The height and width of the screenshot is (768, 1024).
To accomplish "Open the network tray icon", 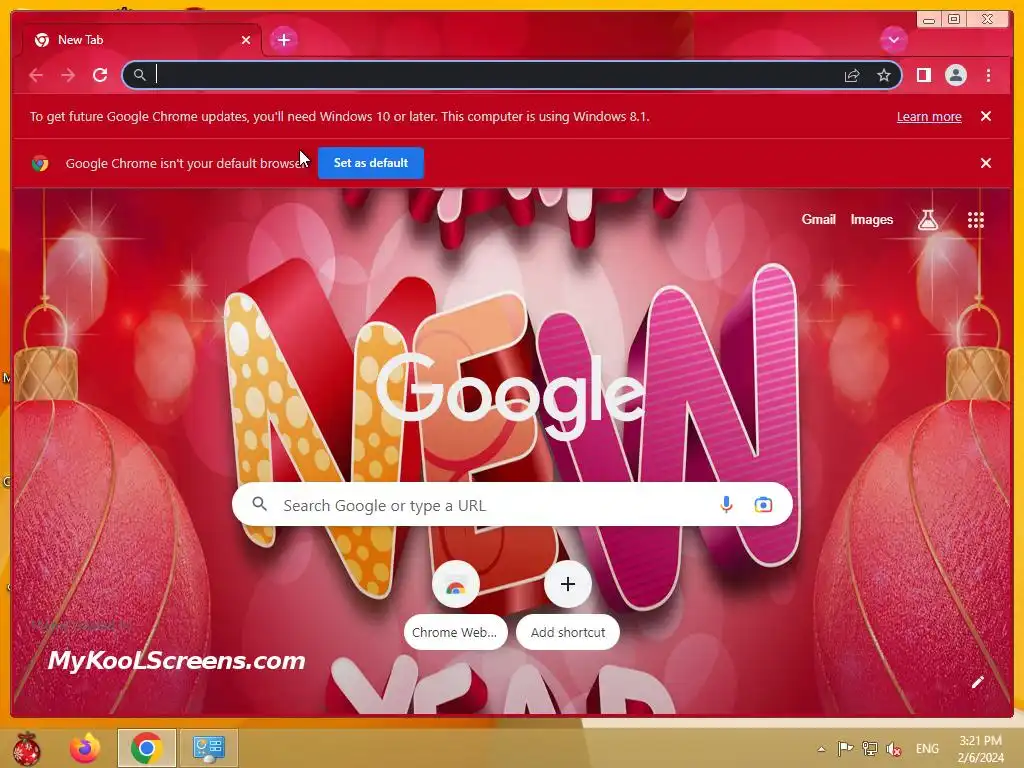I will [x=869, y=749].
